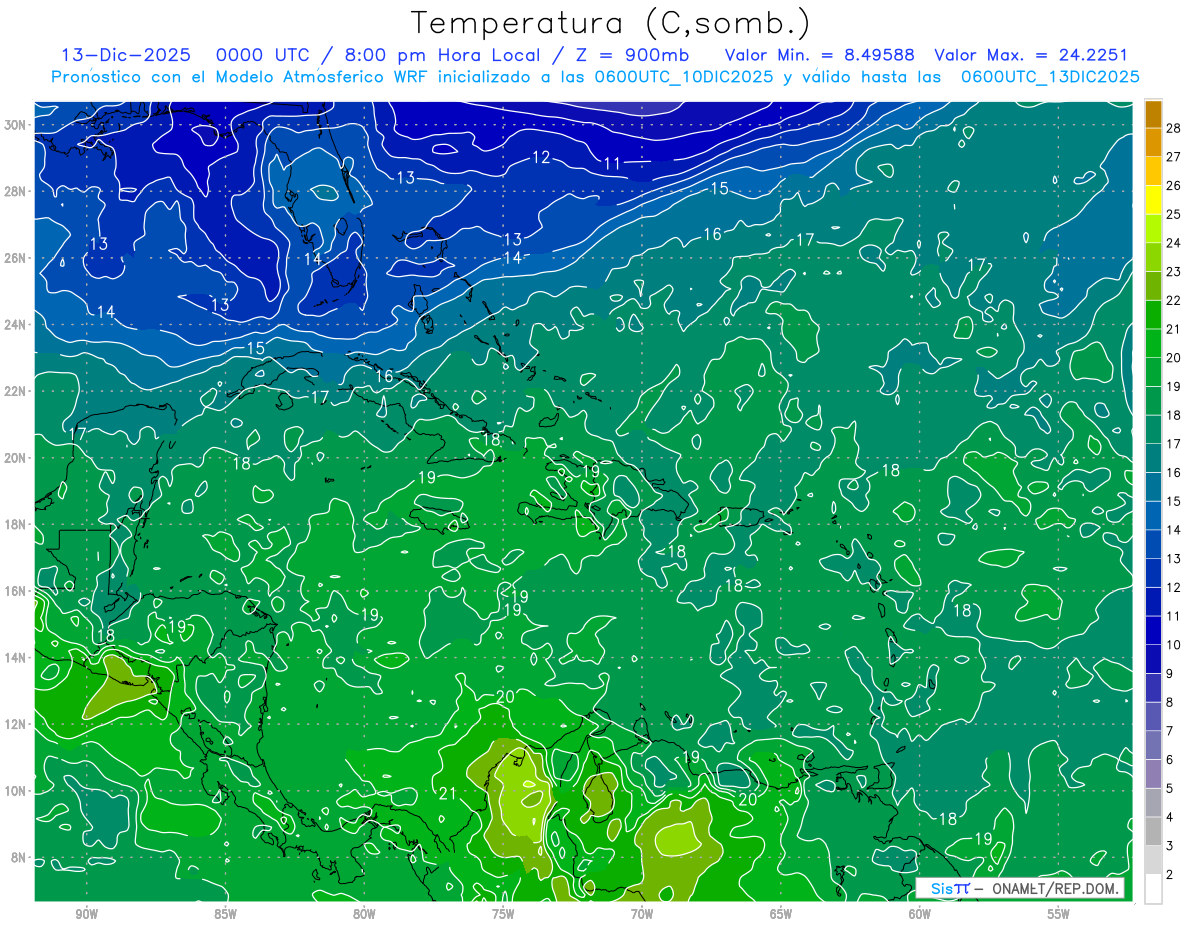Click the '22' color bar scale value
Image resolution: width=1200 pixels, height=927 pixels.
[1175, 300]
